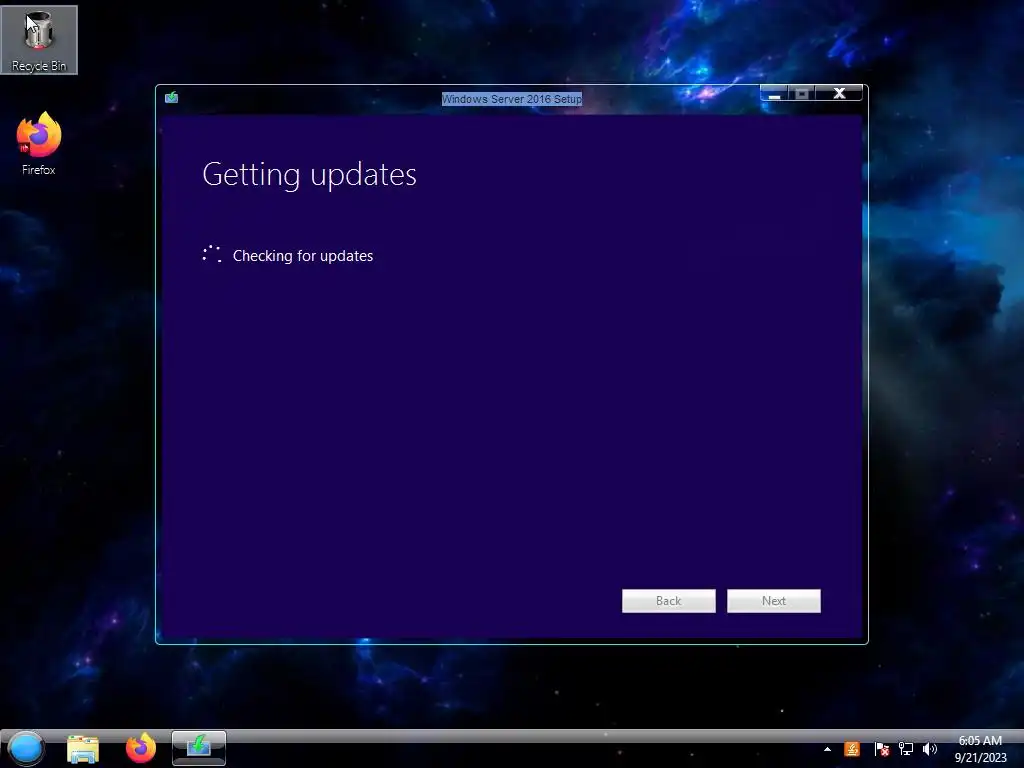This screenshot has height=768, width=1024.
Task: Show hidden system tray icons
Action: 827,749
